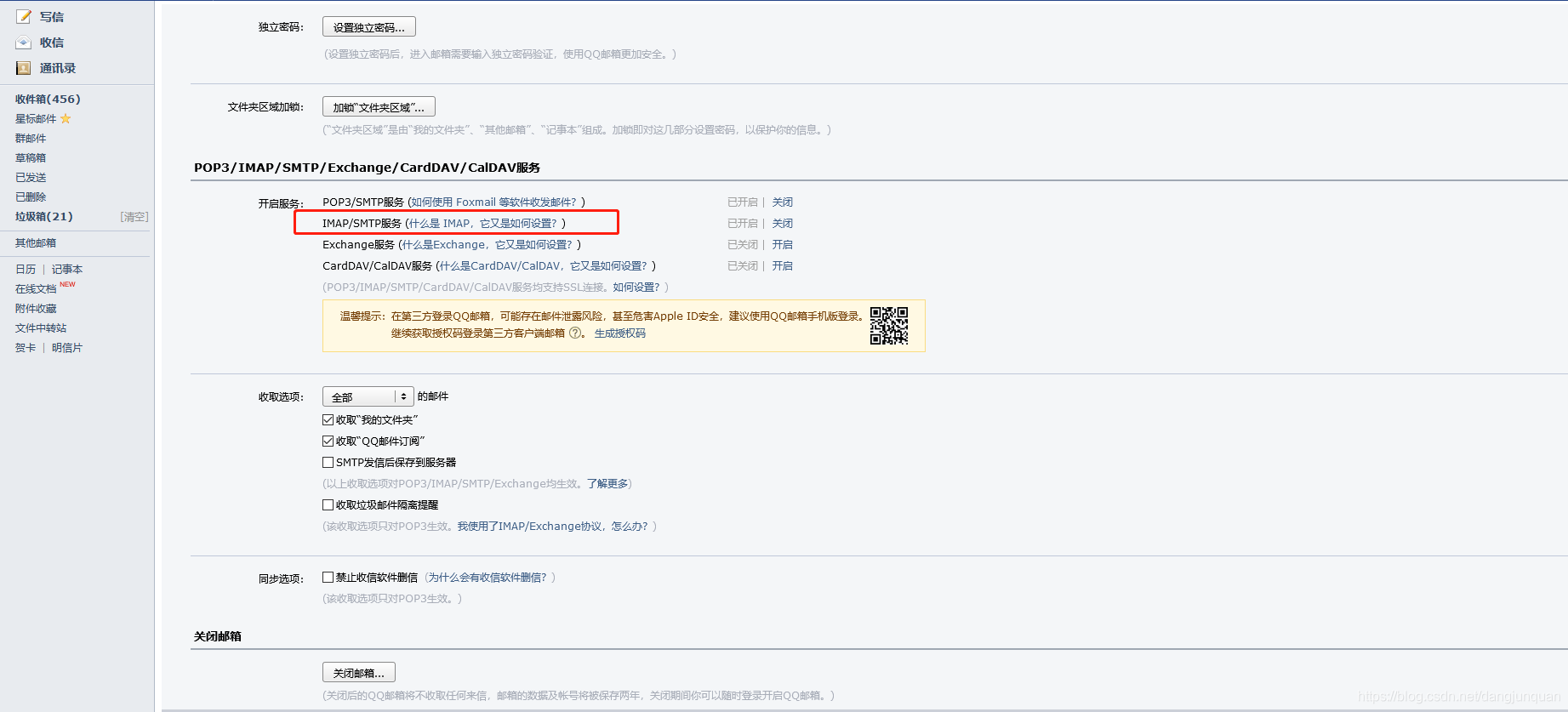Open 贺卡 greeting cards link
Image resolution: width=1568 pixels, height=712 pixels.
click(26, 348)
